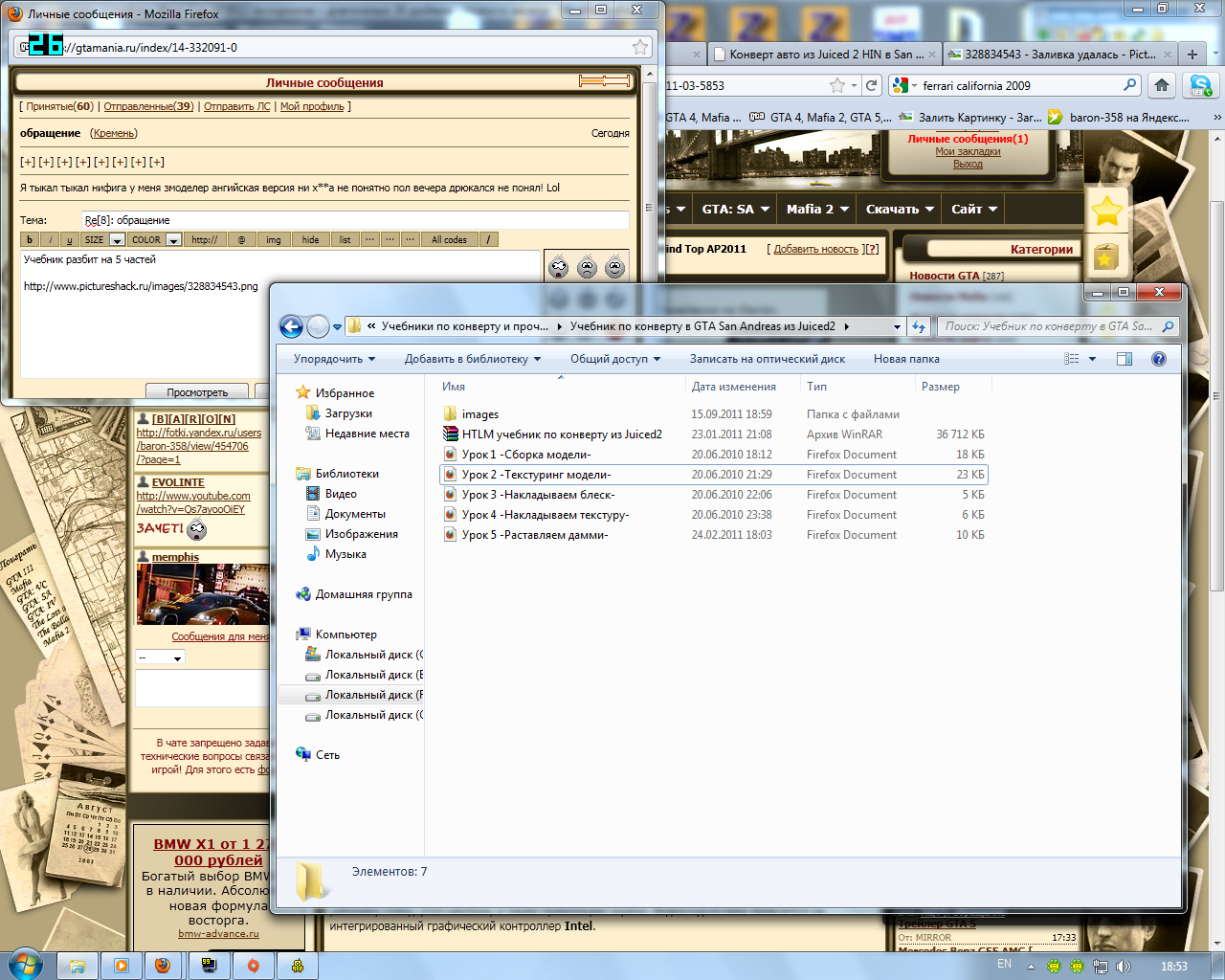1225x980 pixels.
Task: Apply underline with the u button
Action: [x=70, y=239]
